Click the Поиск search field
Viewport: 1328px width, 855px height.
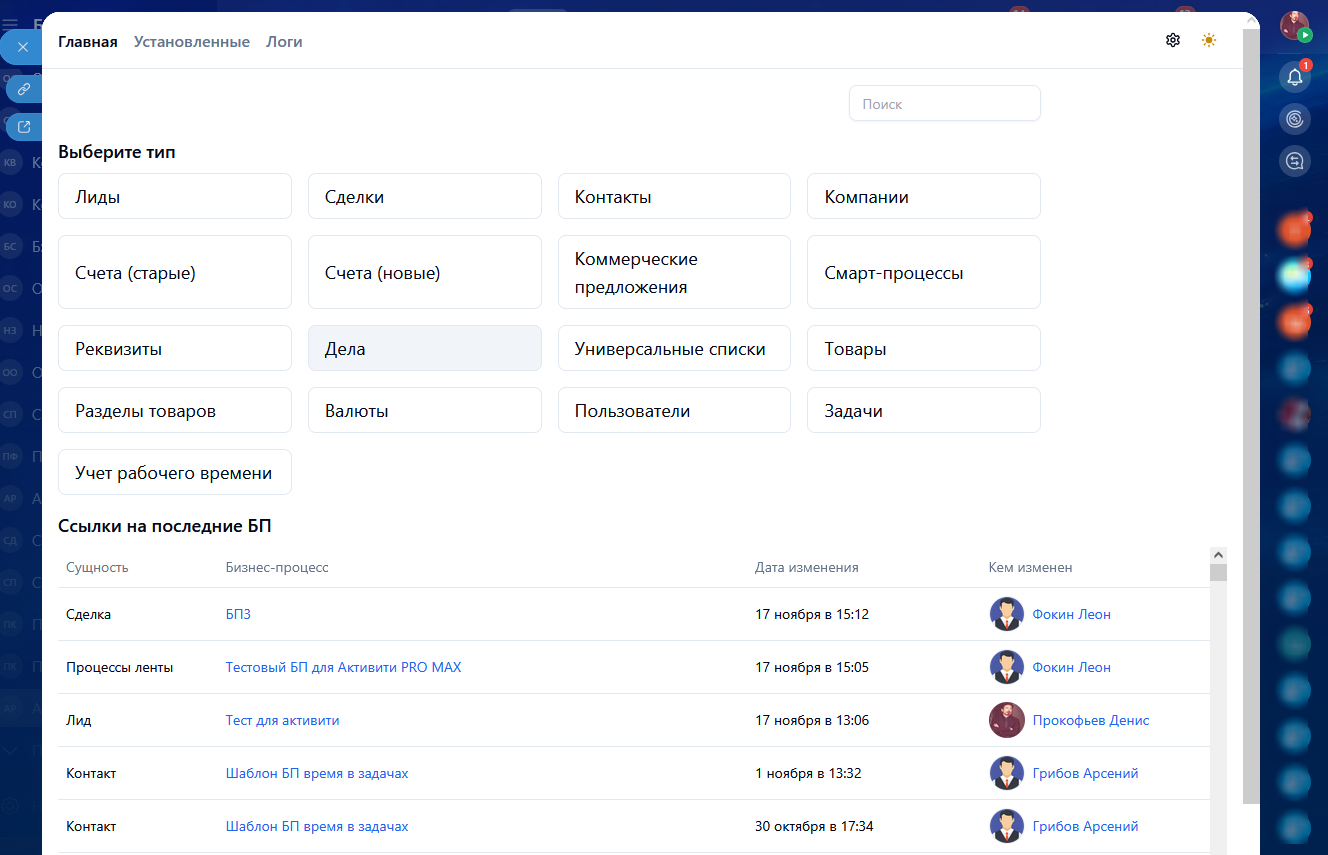944,104
